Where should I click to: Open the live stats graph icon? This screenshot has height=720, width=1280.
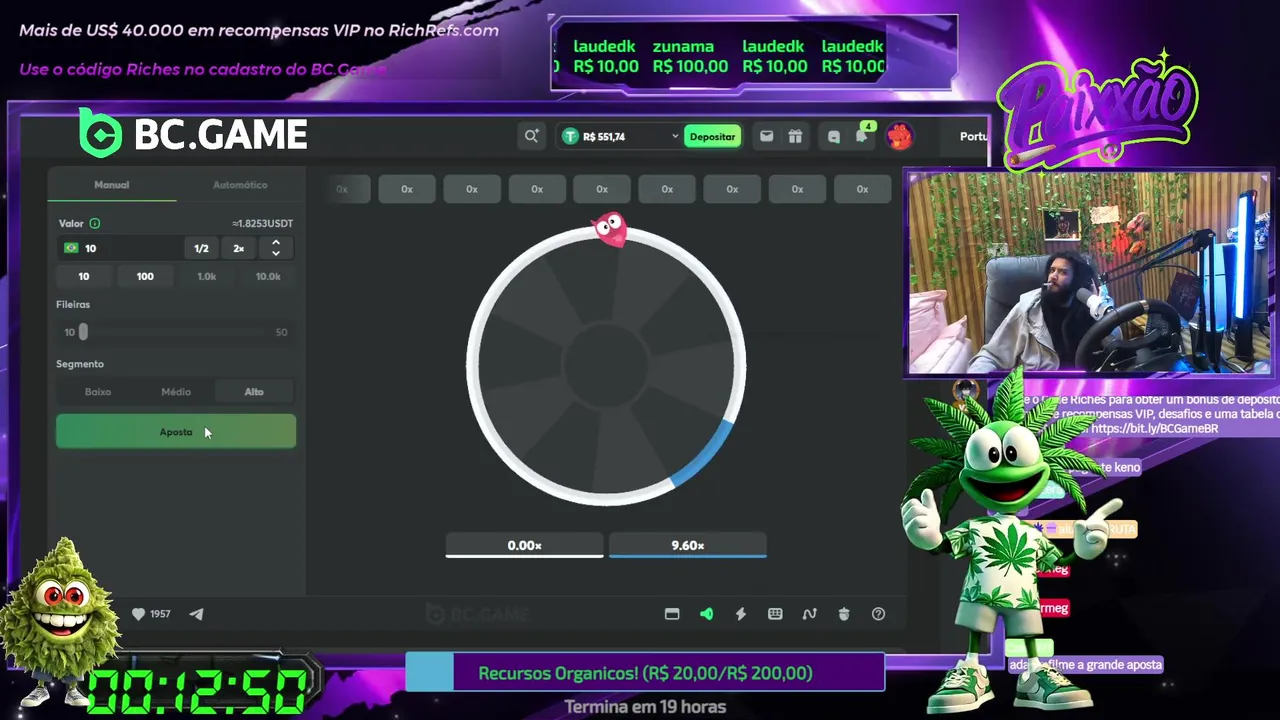click(x=810, y=614)
